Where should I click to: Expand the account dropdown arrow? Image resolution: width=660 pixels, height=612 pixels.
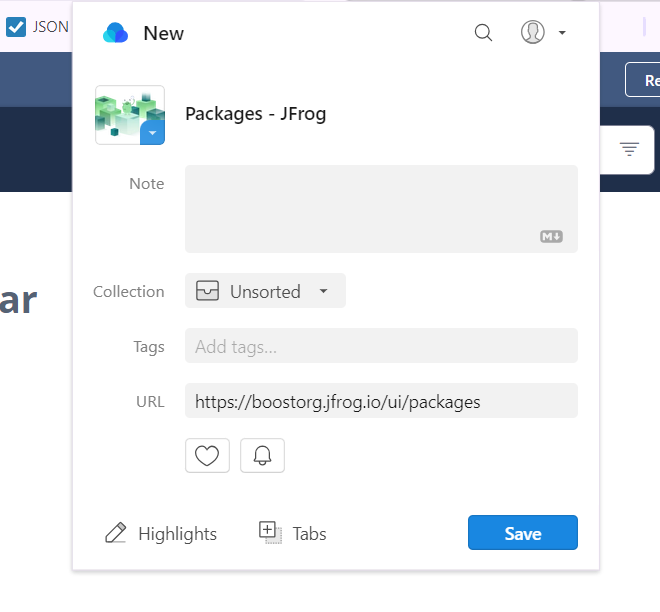(x=562, y=32)
